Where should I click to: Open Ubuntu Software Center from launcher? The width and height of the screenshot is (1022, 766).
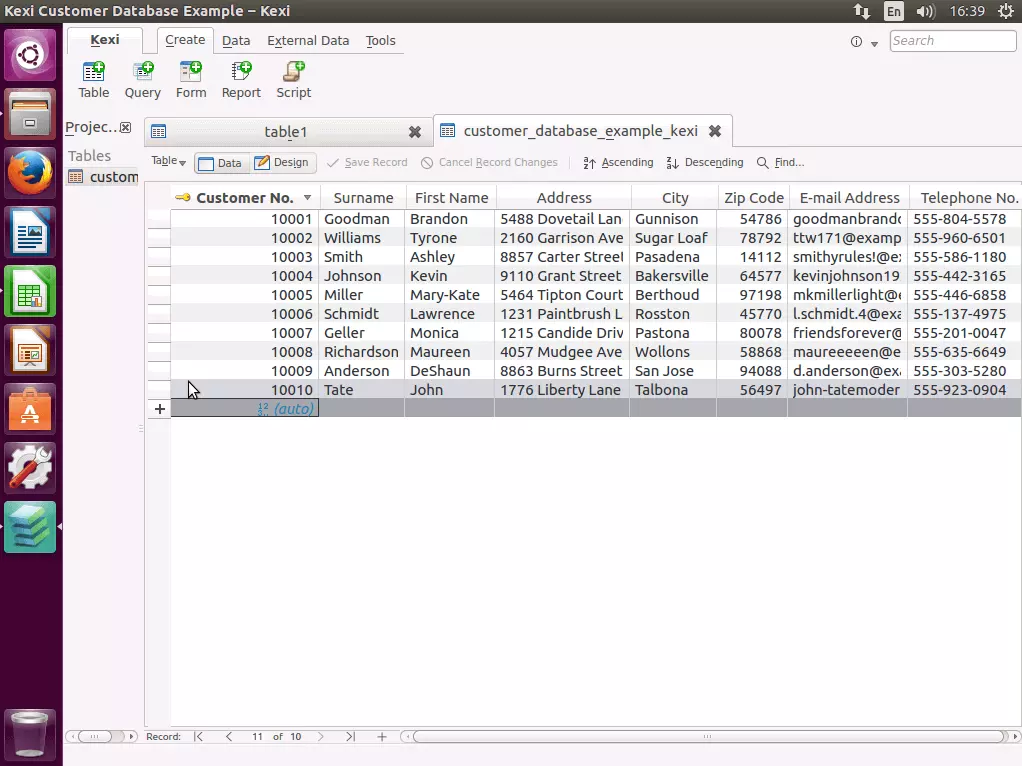[x=30, y=409]
